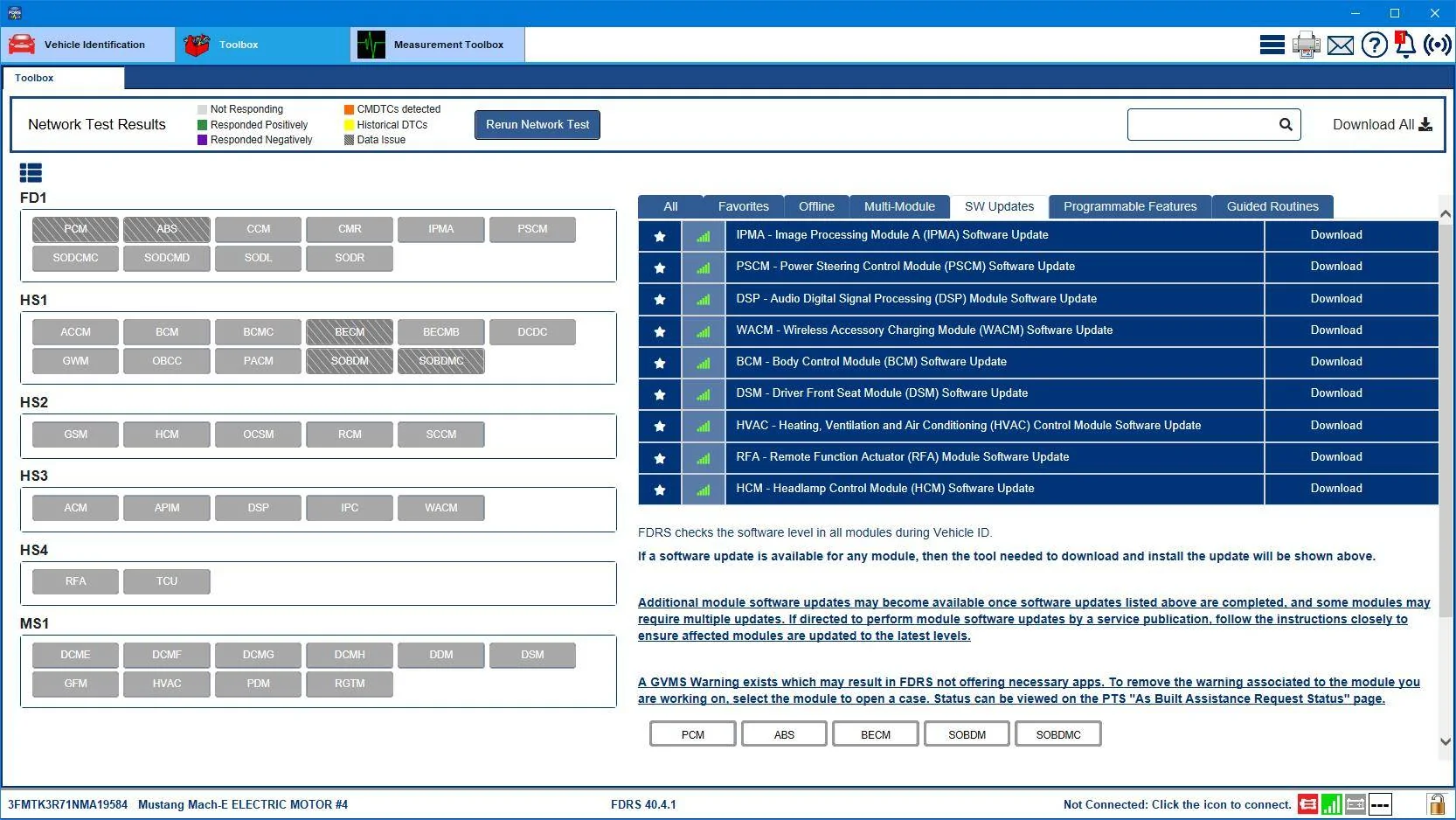Screen dimensions: 1456x820
Task: Select the TCU module in HS4
Action: click(167, 581)
